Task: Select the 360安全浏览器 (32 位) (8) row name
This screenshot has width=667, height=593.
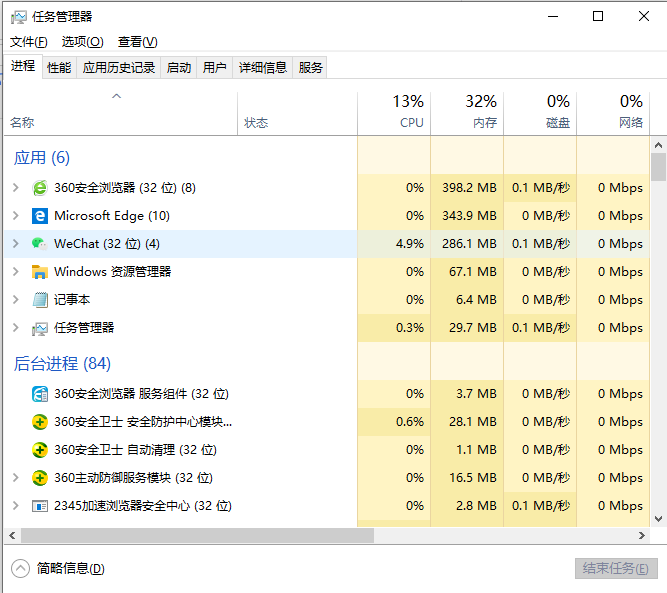Action: [x=125, y=188]
